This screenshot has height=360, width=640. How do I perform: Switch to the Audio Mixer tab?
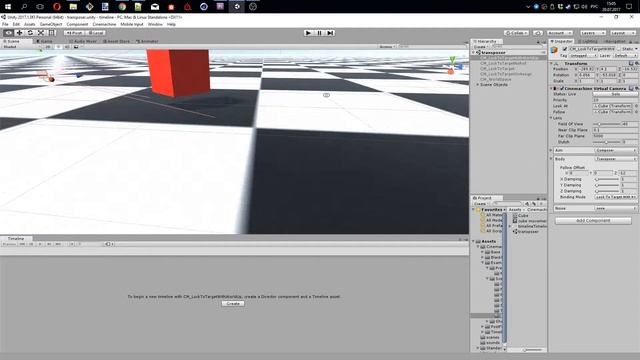83,41
